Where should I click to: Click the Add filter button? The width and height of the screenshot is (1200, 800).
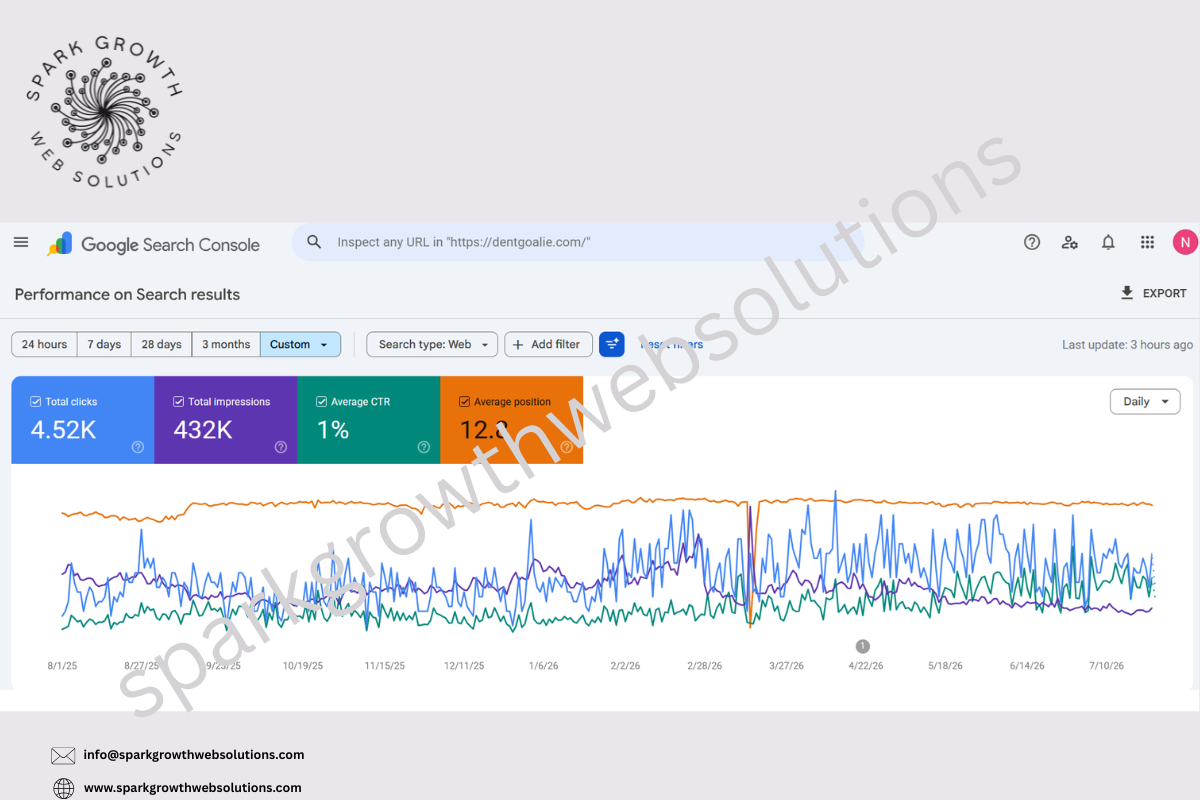[x=548, y=344]
